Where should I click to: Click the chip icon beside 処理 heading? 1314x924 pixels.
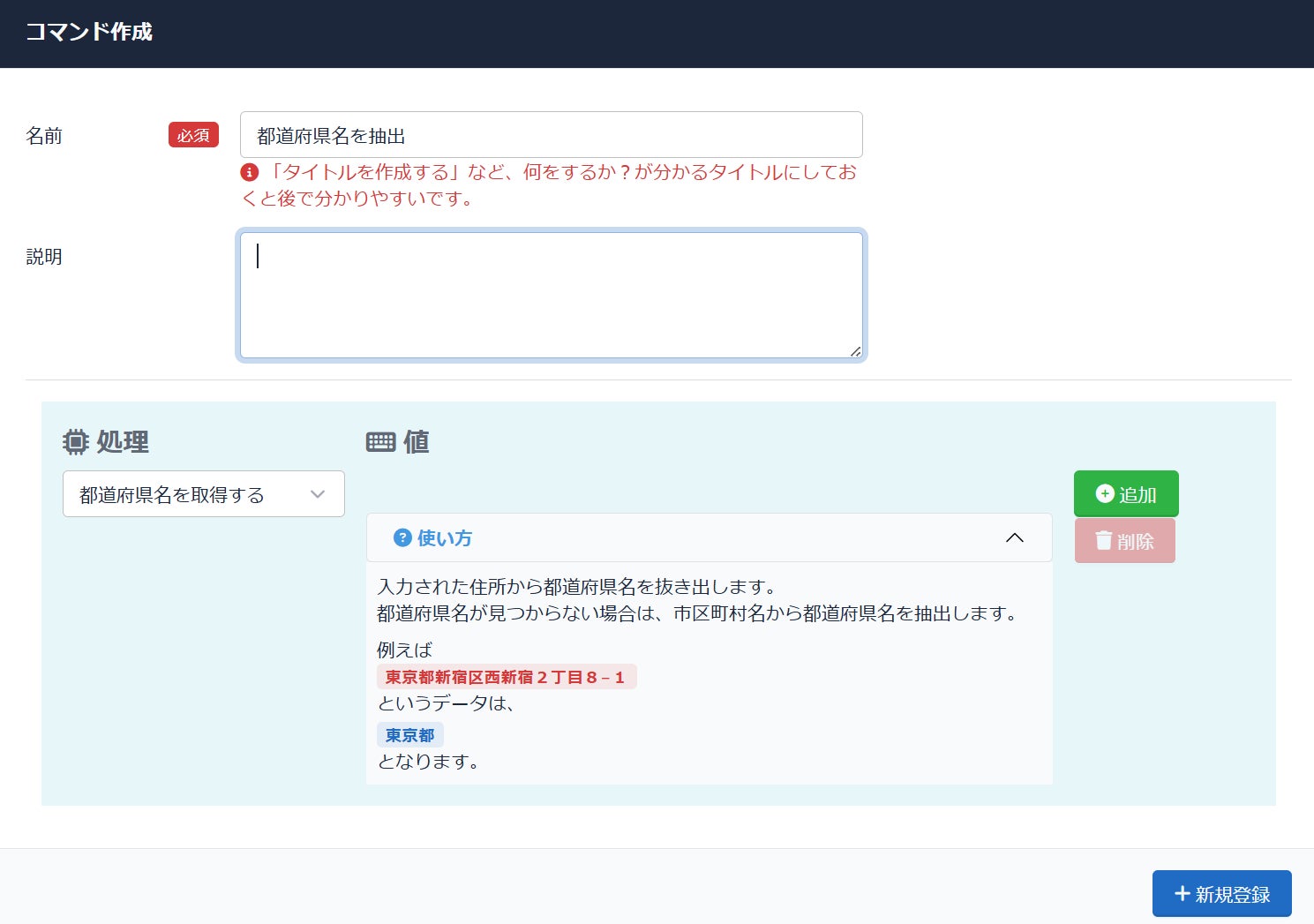(76, 442)
